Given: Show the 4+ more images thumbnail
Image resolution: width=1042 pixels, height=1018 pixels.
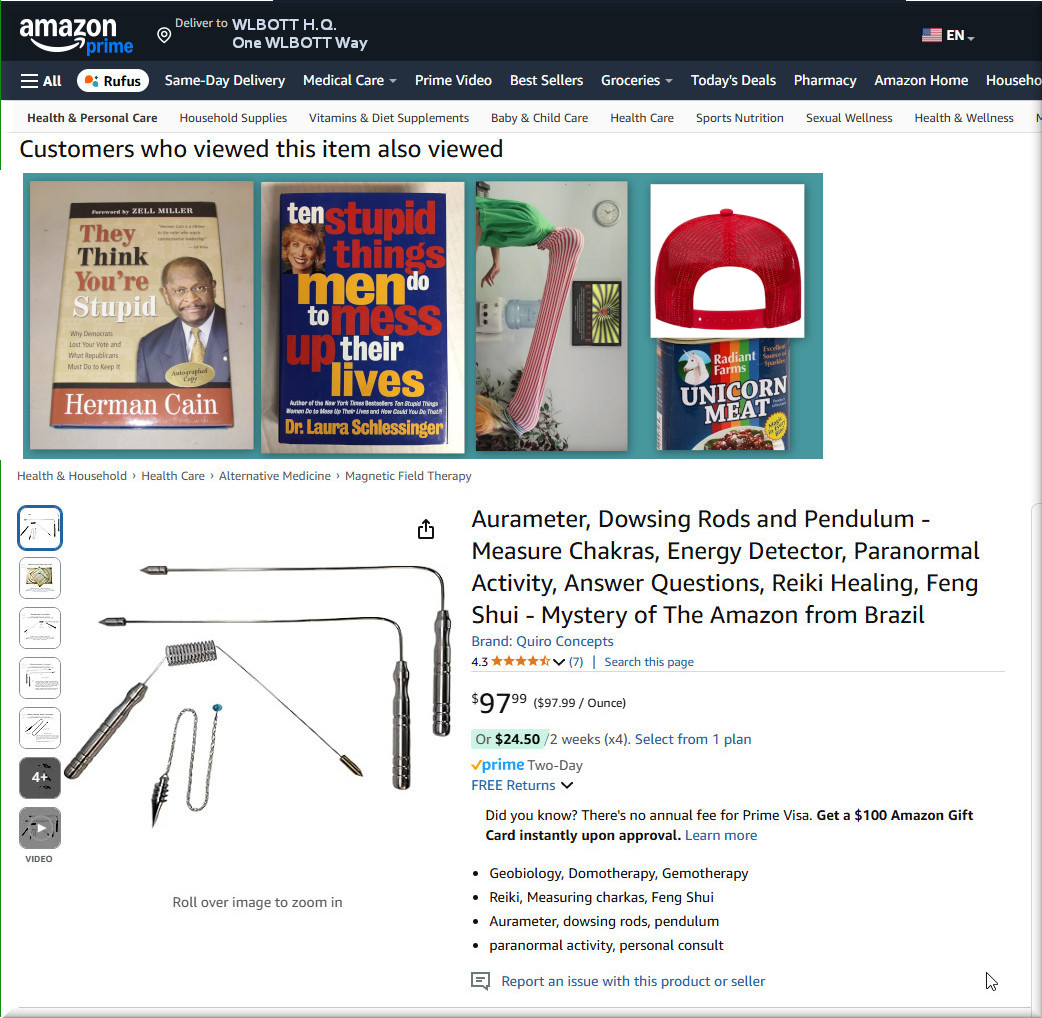Looking at the screenshot, I should [40, 777].
